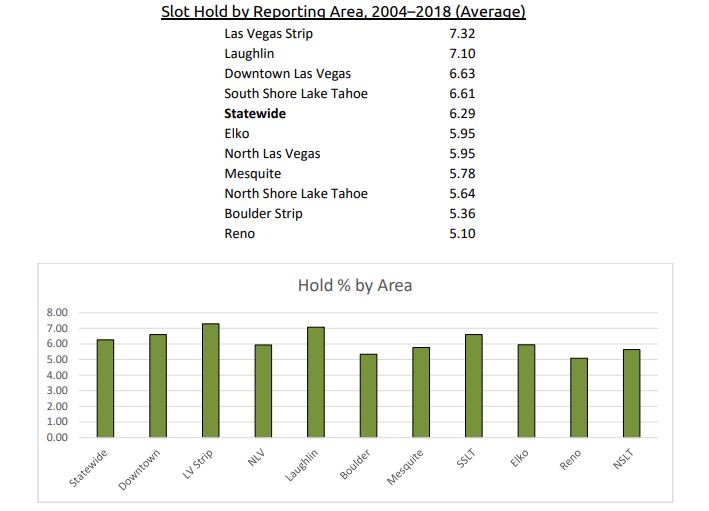Select the Downtown bar in the chart

click(x=158, y=386)
